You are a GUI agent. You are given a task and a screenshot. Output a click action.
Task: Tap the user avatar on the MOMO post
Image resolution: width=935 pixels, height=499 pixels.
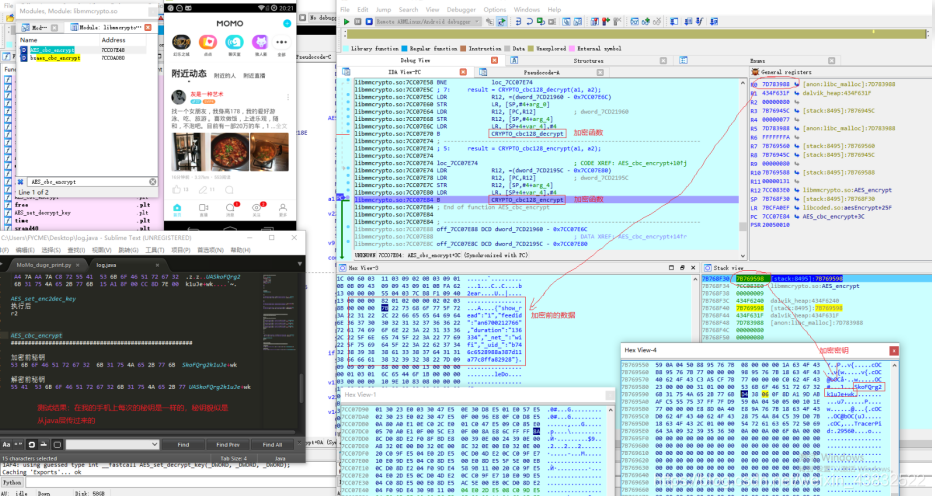[x=178, y=97]
